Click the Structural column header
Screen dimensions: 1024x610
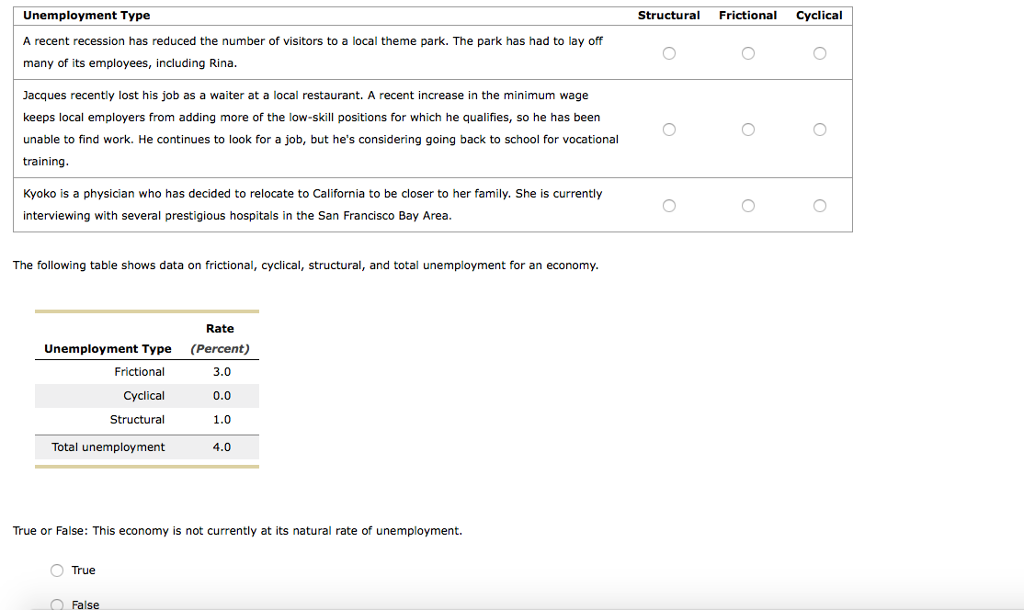tap(668, 15)
